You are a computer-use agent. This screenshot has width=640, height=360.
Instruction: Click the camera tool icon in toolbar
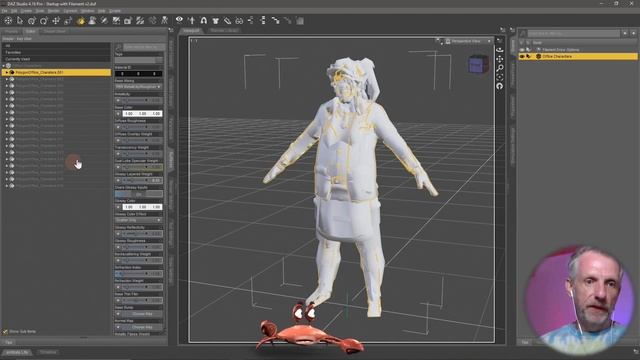click(128, 21)
